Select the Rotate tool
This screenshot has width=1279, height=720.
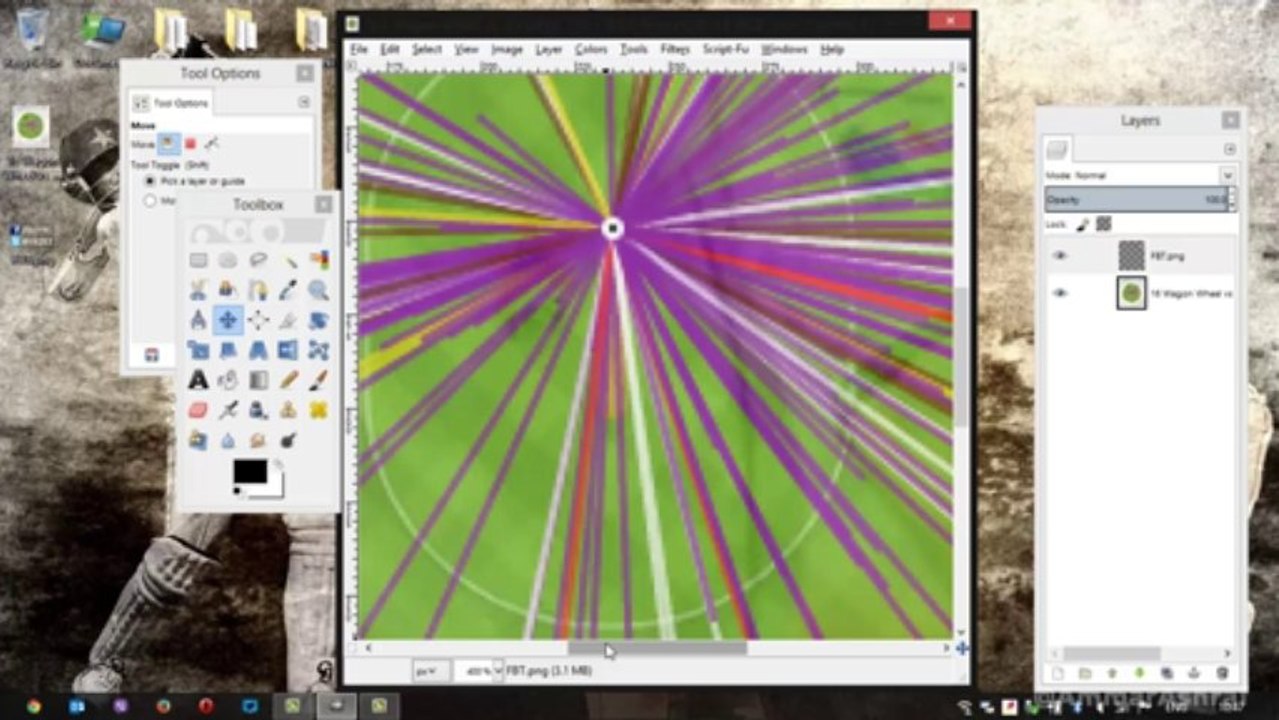(x=318, y=320)
